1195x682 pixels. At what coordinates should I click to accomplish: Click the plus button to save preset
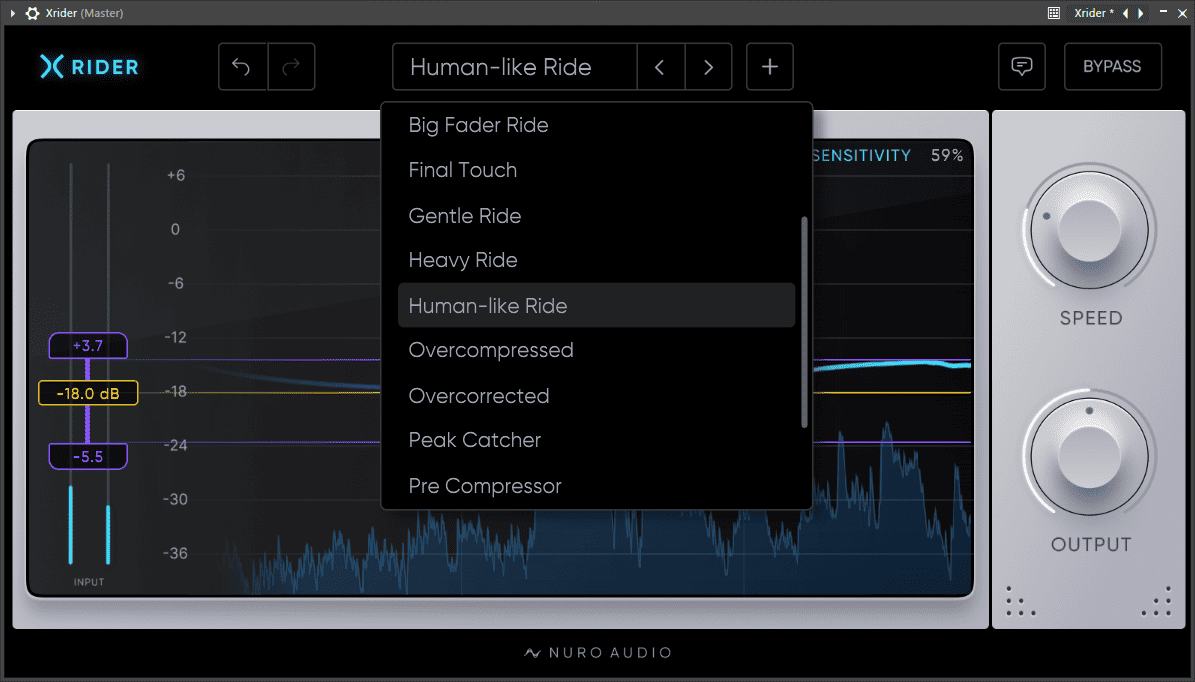(x=770, y=67)
